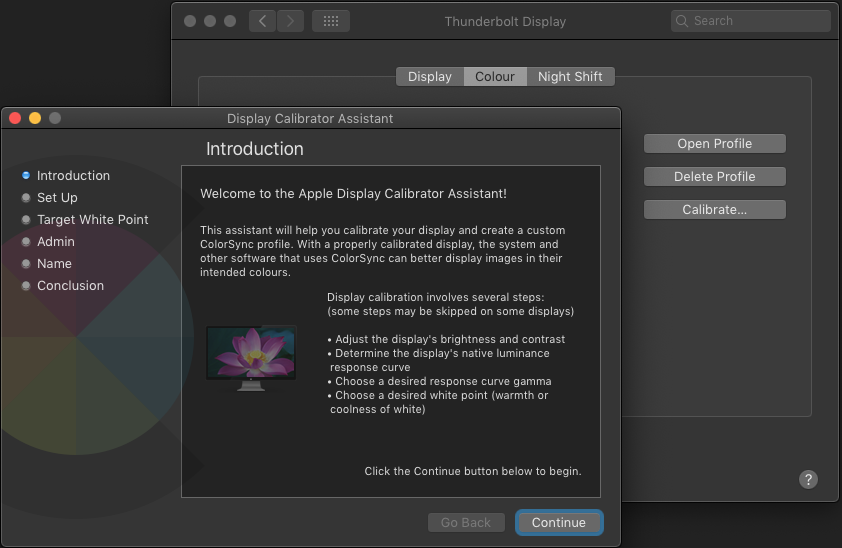Click the Thunderbolt Display window title

point(505,21)
